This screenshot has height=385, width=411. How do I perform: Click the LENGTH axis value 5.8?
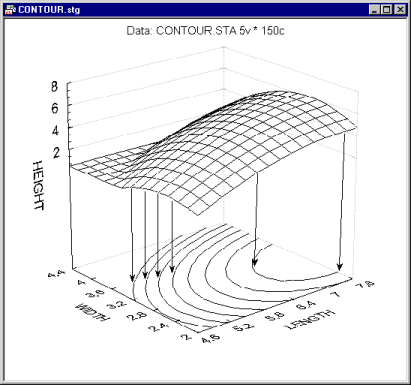(x=275, y=315)
